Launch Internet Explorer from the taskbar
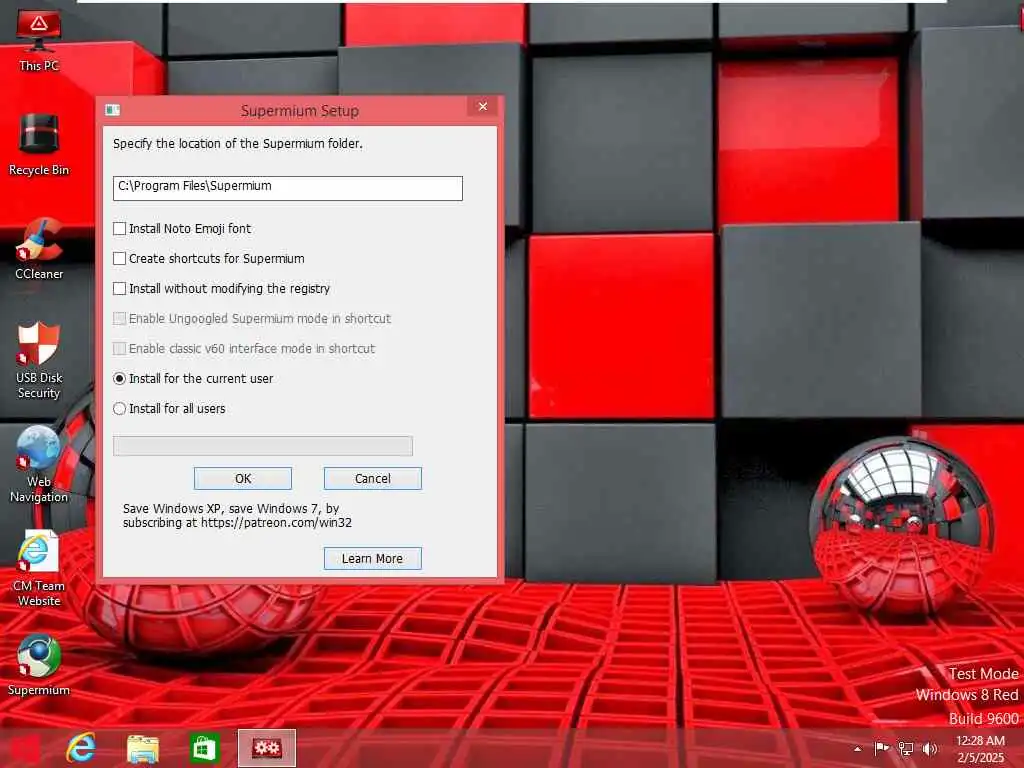Screen dimensions: 1024x768 click(81, 748)
